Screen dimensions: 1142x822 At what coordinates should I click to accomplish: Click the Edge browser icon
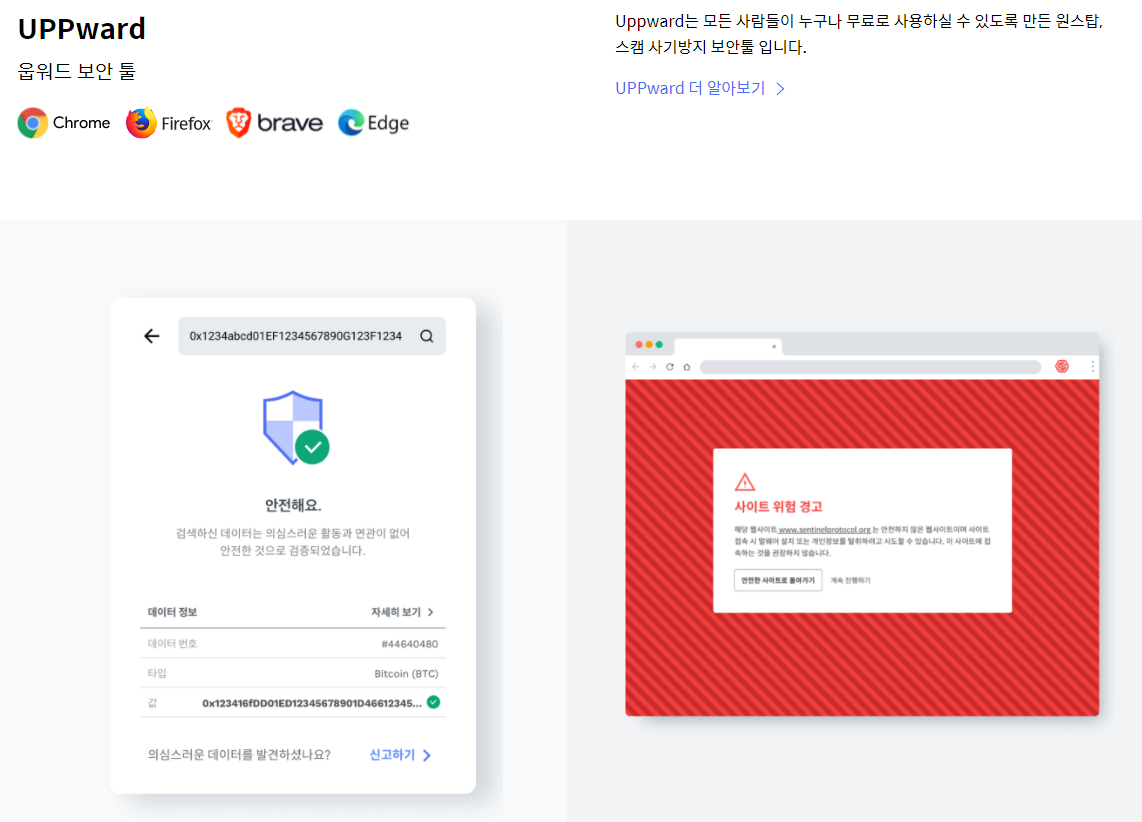pos(351,123)
